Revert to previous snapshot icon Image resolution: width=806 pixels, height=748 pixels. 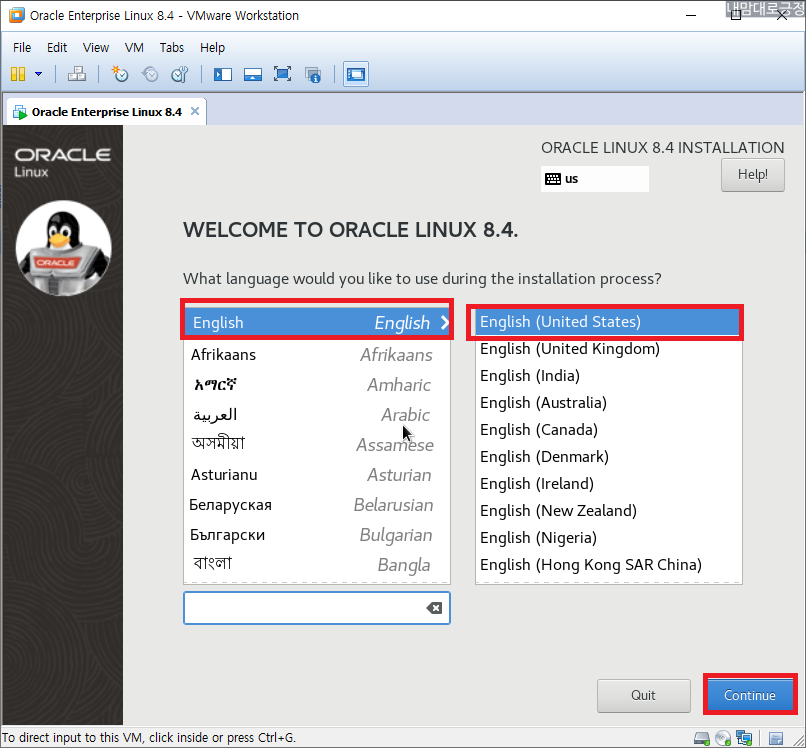150,74
